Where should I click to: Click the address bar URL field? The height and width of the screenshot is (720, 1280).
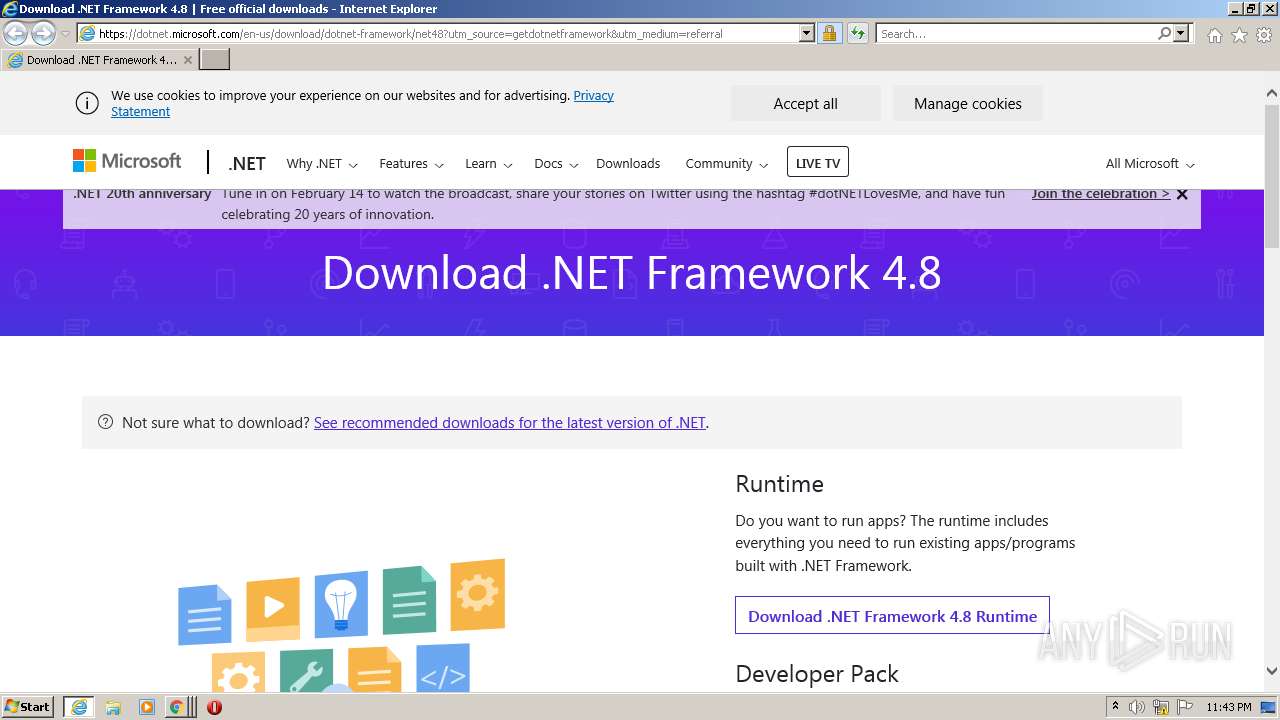point(438,34)
